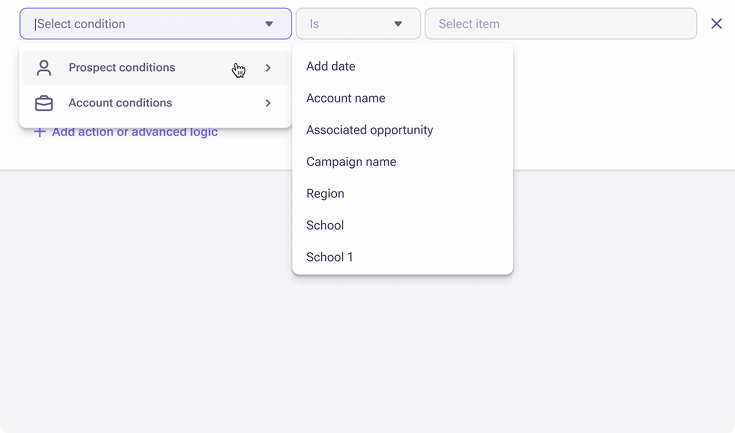The height and width of the screenshot is (433, 735).
Task: Focus the Select item input field
Action: [x=560, y=24]
